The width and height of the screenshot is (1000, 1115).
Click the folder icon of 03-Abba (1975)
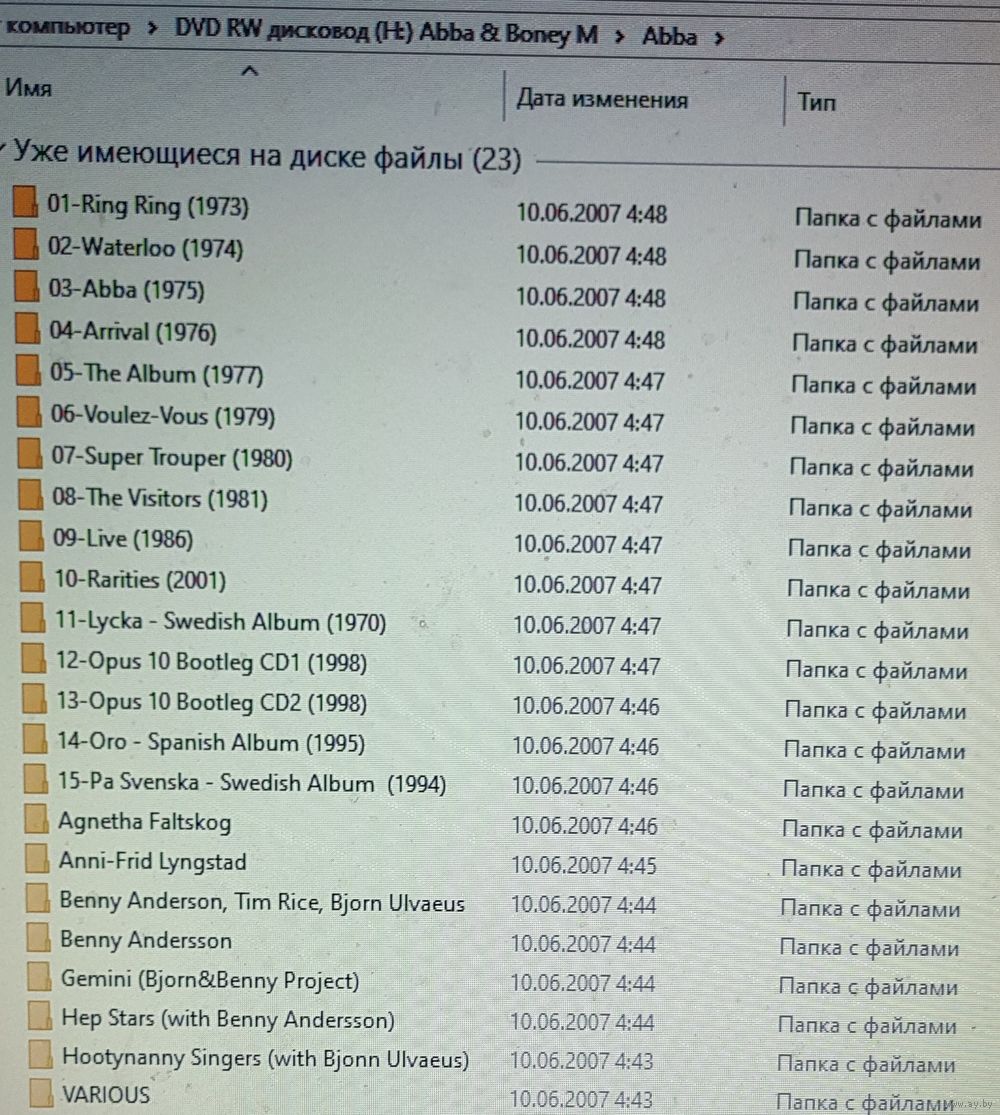point(27,286)
